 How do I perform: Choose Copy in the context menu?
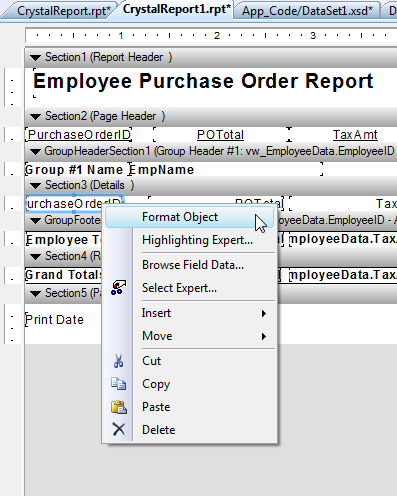tap(156, 384)
